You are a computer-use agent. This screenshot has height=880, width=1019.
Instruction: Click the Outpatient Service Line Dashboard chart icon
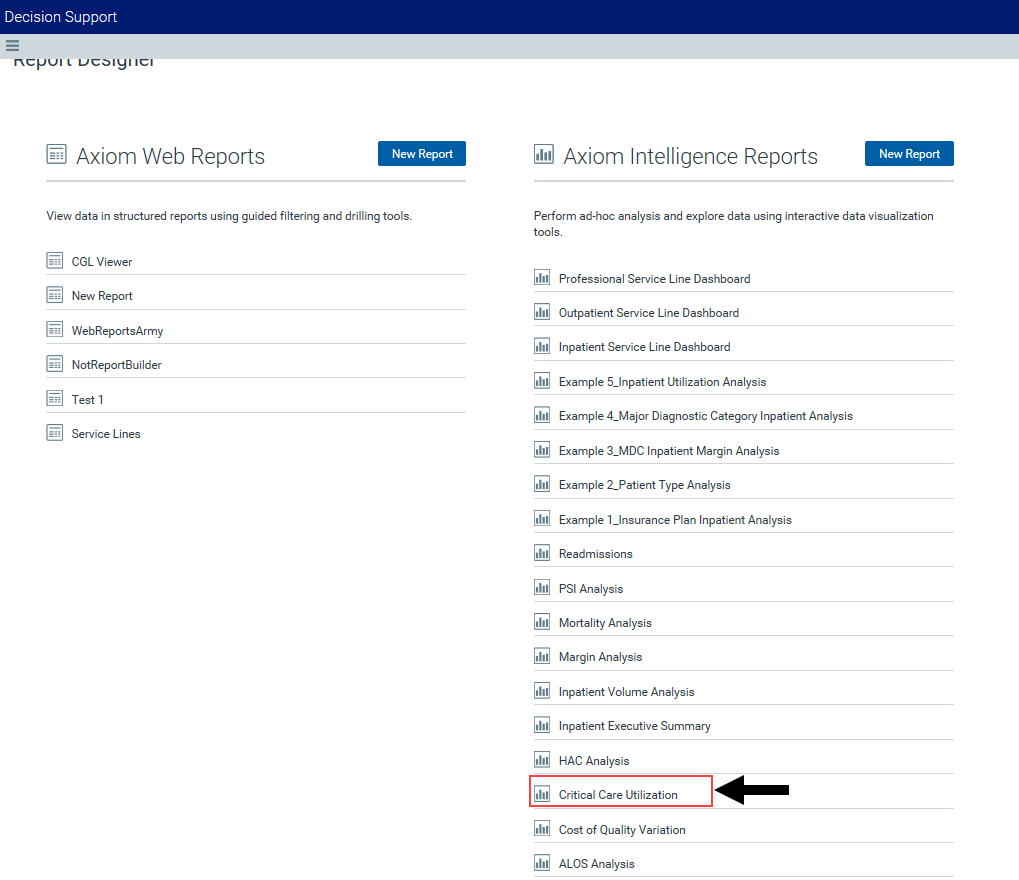(542, 312)
